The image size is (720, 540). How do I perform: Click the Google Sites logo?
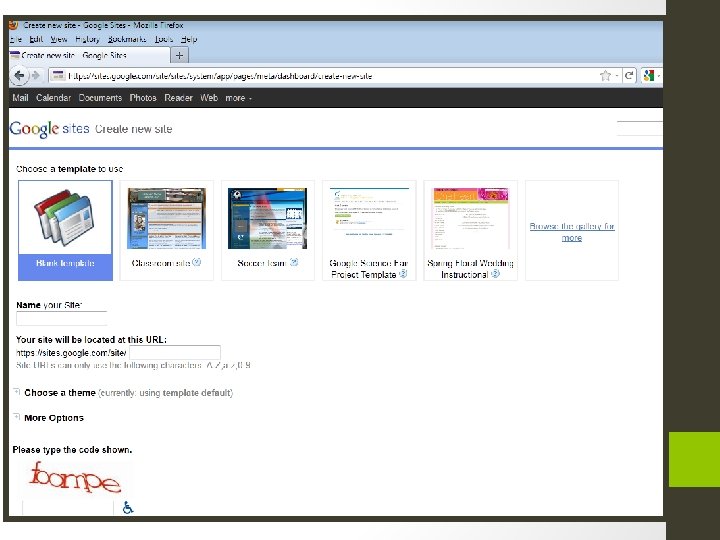tap(49, 129)
